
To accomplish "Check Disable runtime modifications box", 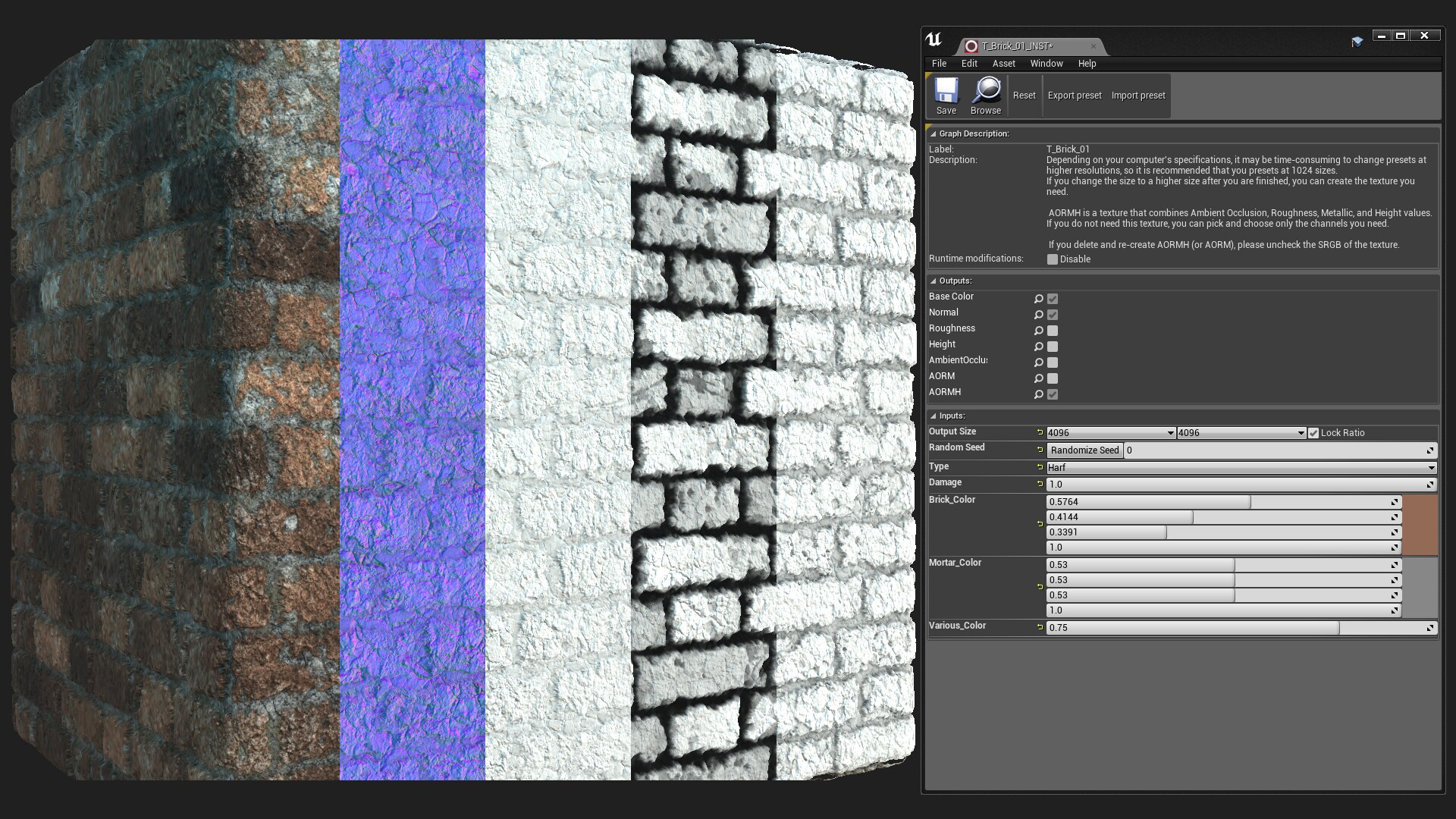I will click(x=1053, y=259).
